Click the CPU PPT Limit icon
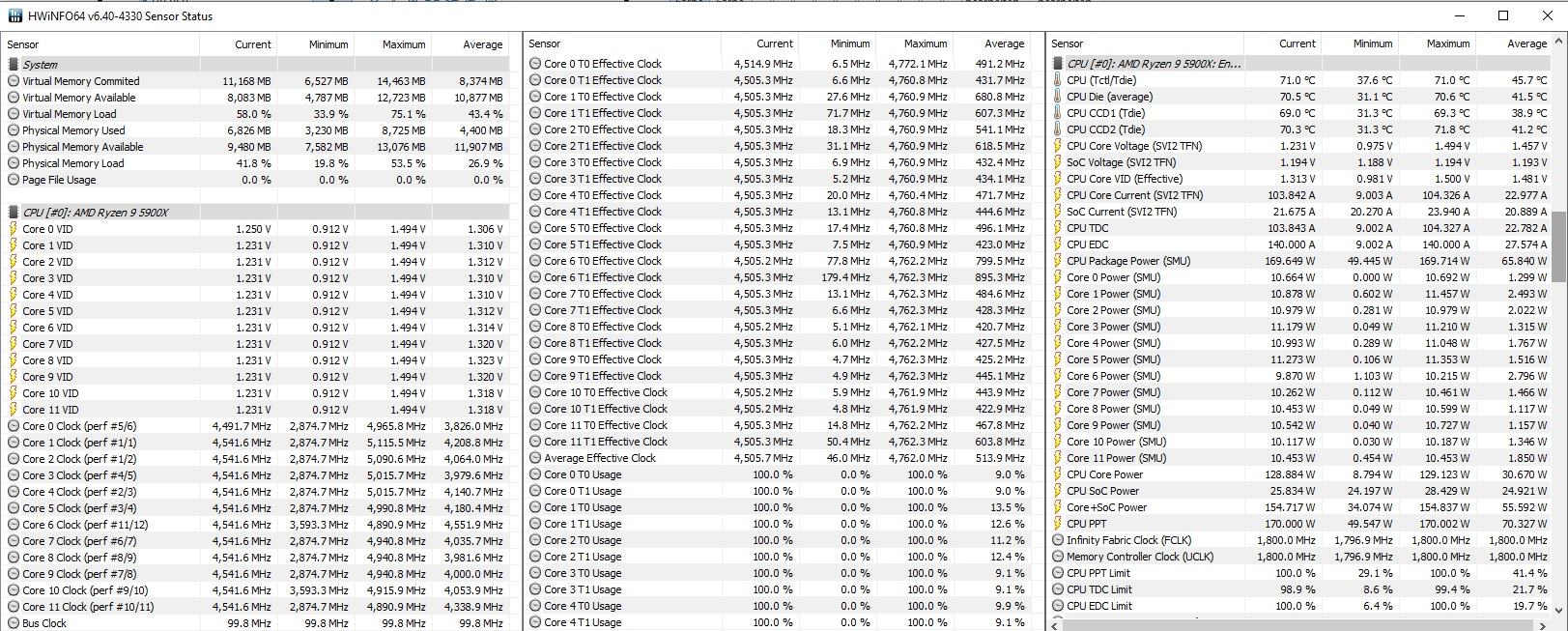The width and height of the screenshot is (1568, 631). [x=1058, y=573]
